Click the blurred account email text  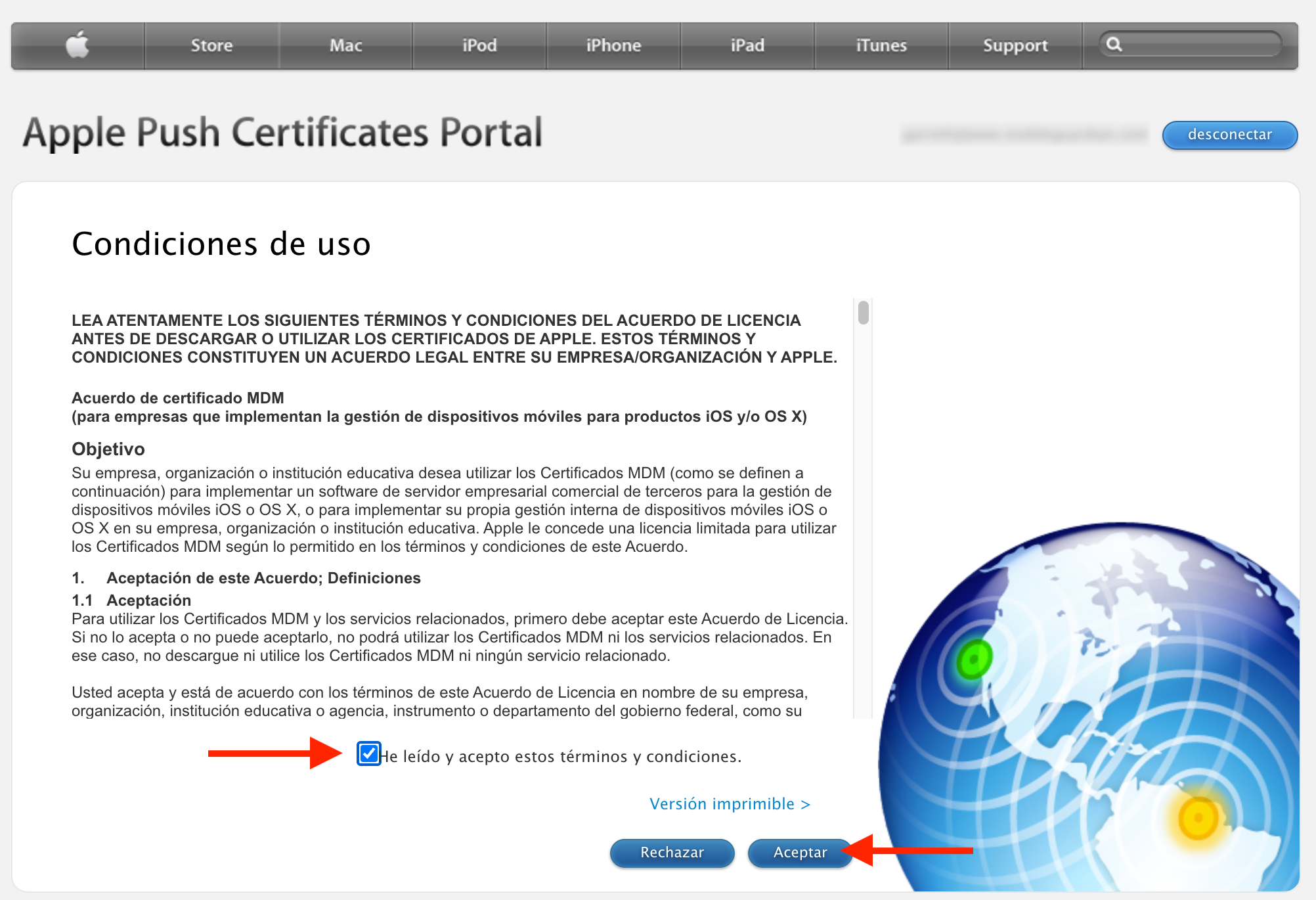1024,135
